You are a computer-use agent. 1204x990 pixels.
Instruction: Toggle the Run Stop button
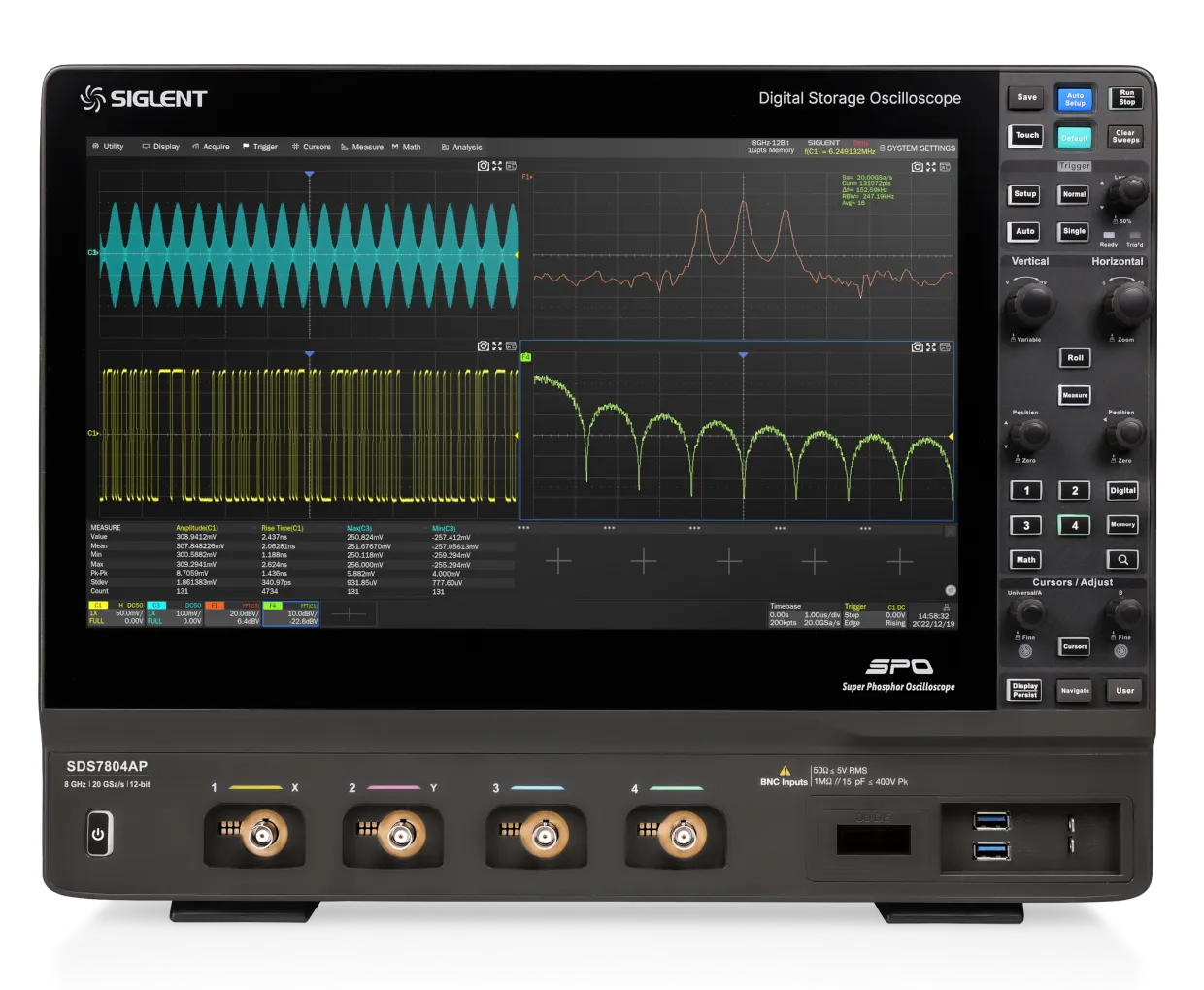[1126, 98]
